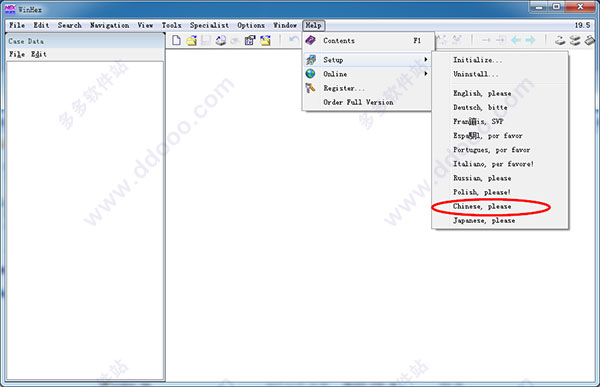Choose Polish, please! language option
The image size is (600, 387).
(x=500, y=192)
